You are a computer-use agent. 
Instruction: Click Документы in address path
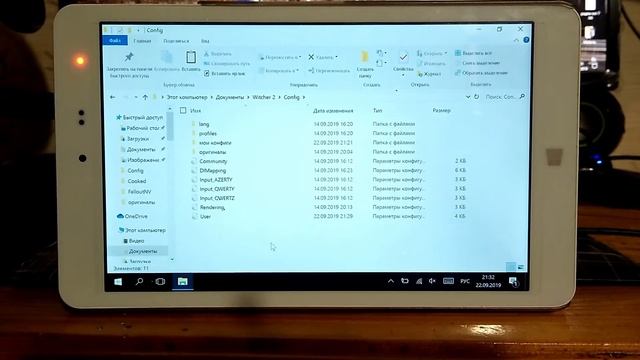(x=230, y=97)
